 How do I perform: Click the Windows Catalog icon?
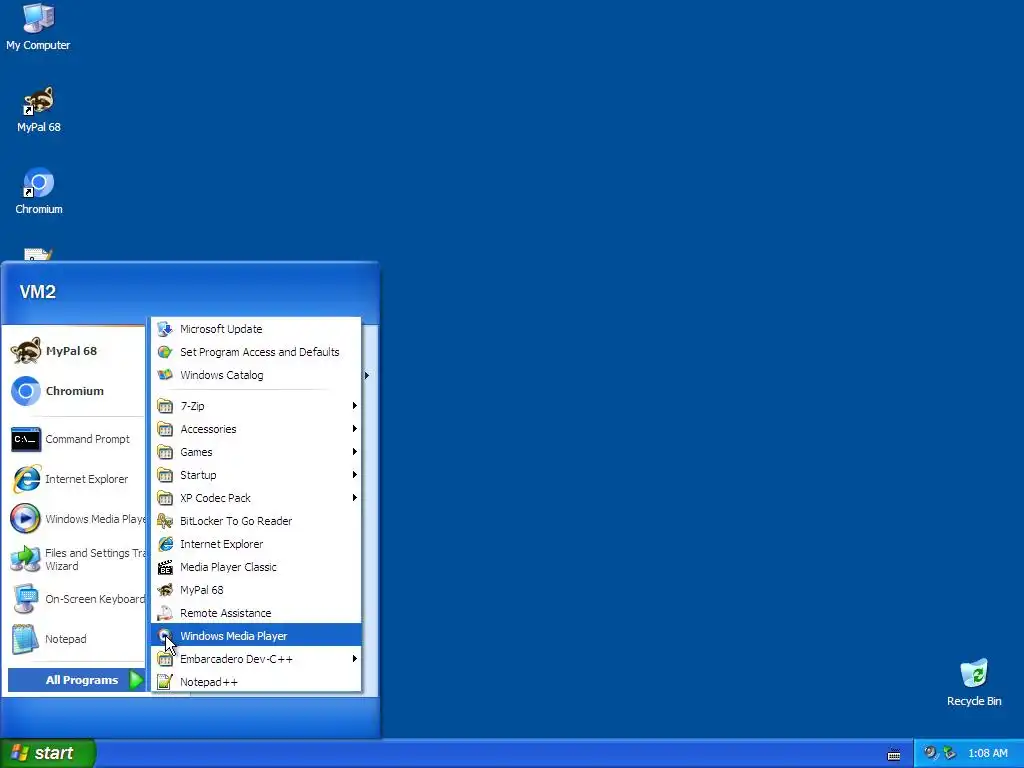coord(165,375)
